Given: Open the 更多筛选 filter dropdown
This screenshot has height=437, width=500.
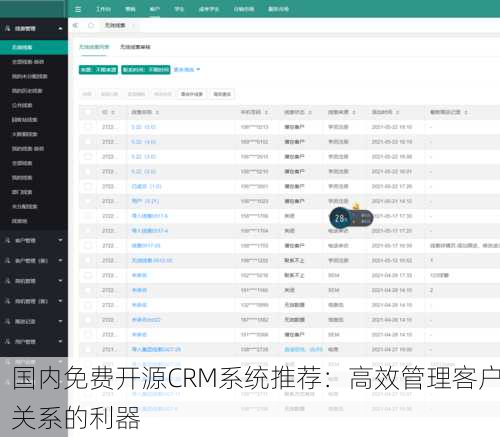Looking at the screenshot, I should (x=187, y=70).
